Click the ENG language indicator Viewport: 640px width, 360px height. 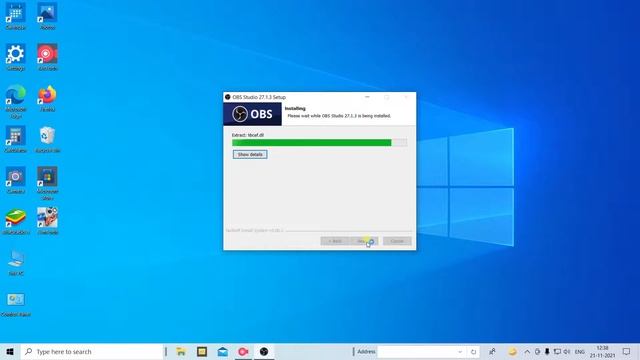(580, 351)
